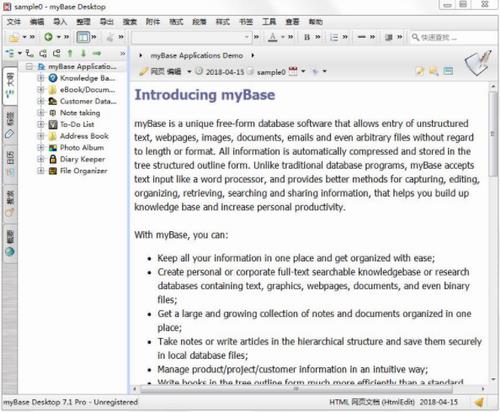Click the new sibling item icon in the outline toolbar
This screenshot has height=412, width=500.
click(x=30, y=53)
